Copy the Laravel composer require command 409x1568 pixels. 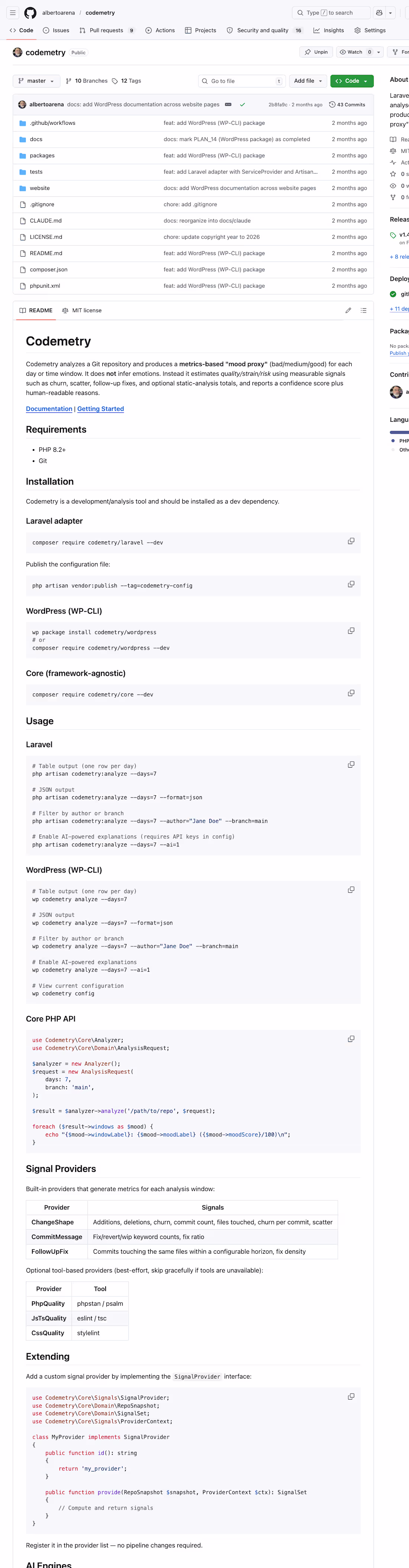click(x=351, y=541)
